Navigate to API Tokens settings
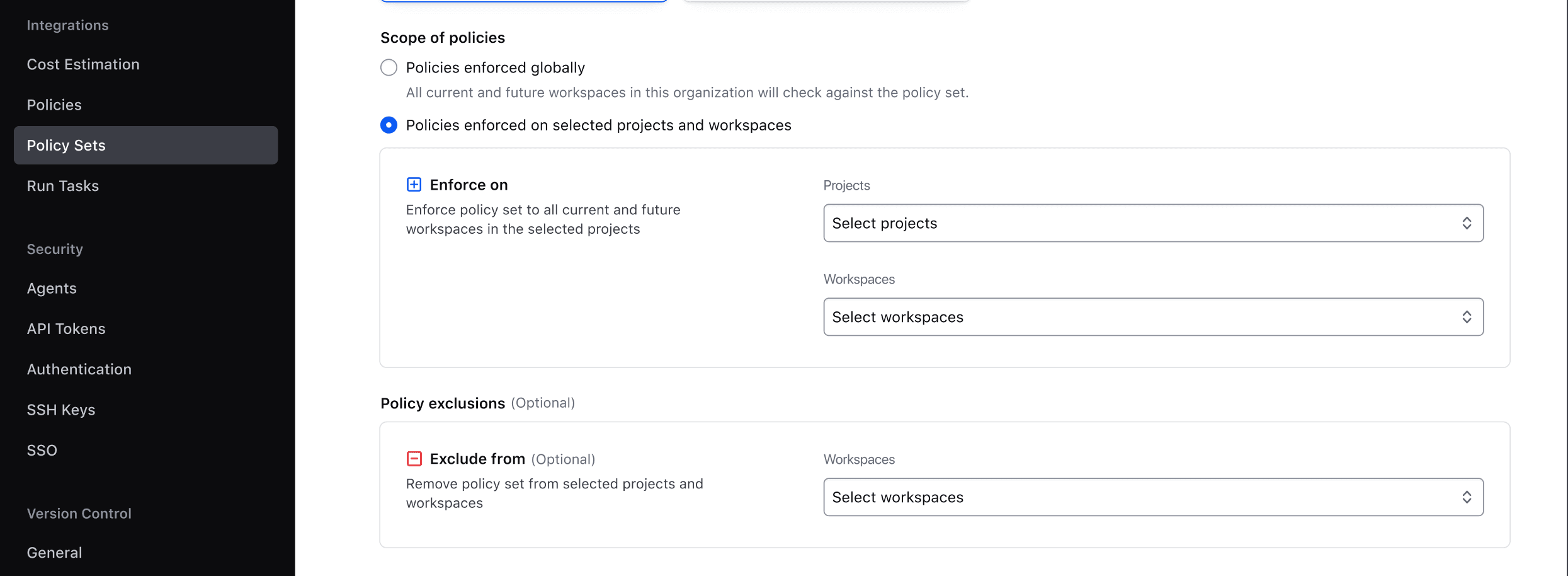Image resolution: width=1568 pixels, height=576 pixels. (x=66, y=328)
